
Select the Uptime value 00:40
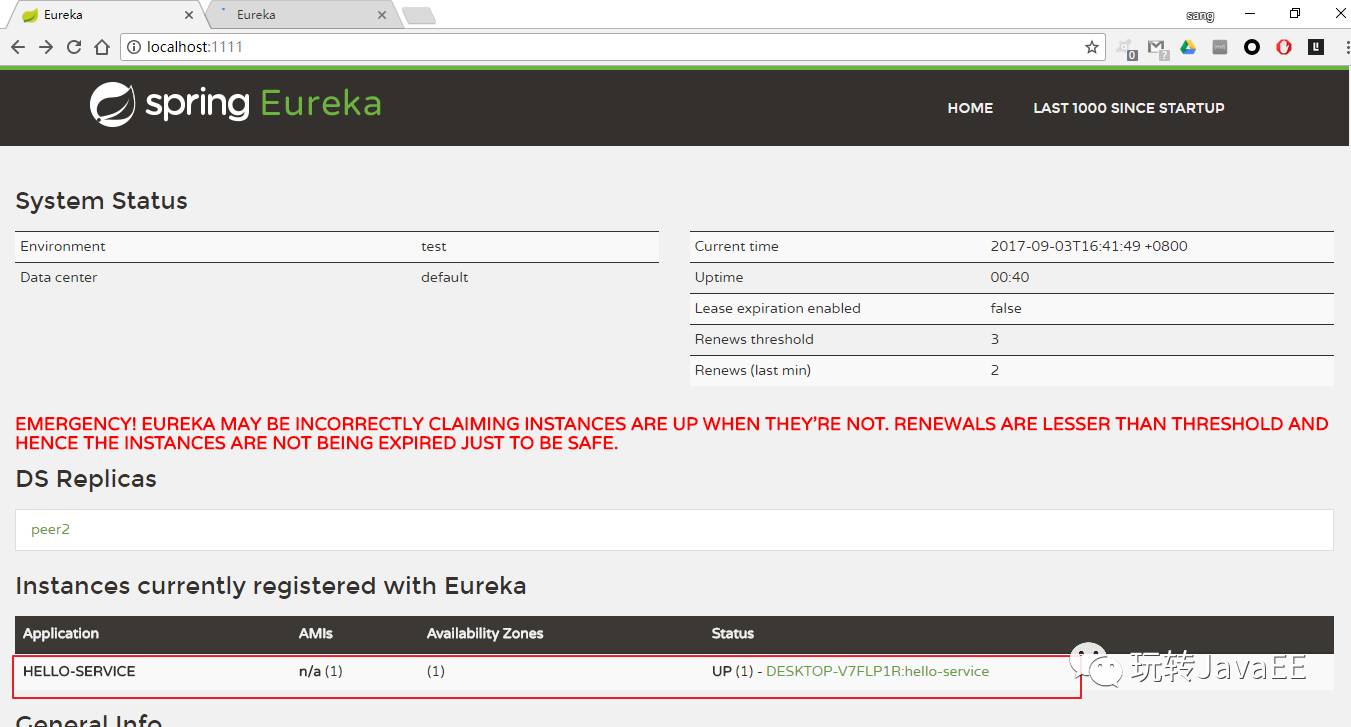1009,277
